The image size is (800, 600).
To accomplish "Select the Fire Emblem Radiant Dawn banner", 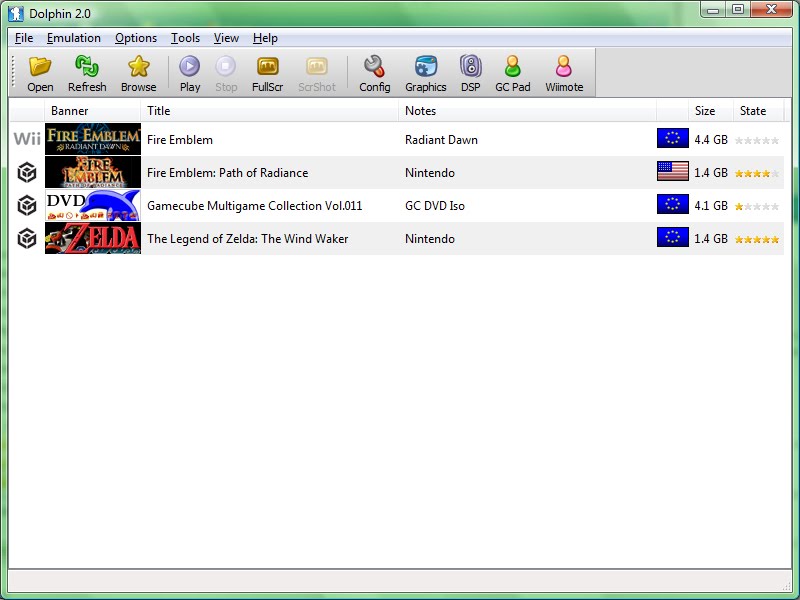I will pyautogui.click(x=93, y=139).
